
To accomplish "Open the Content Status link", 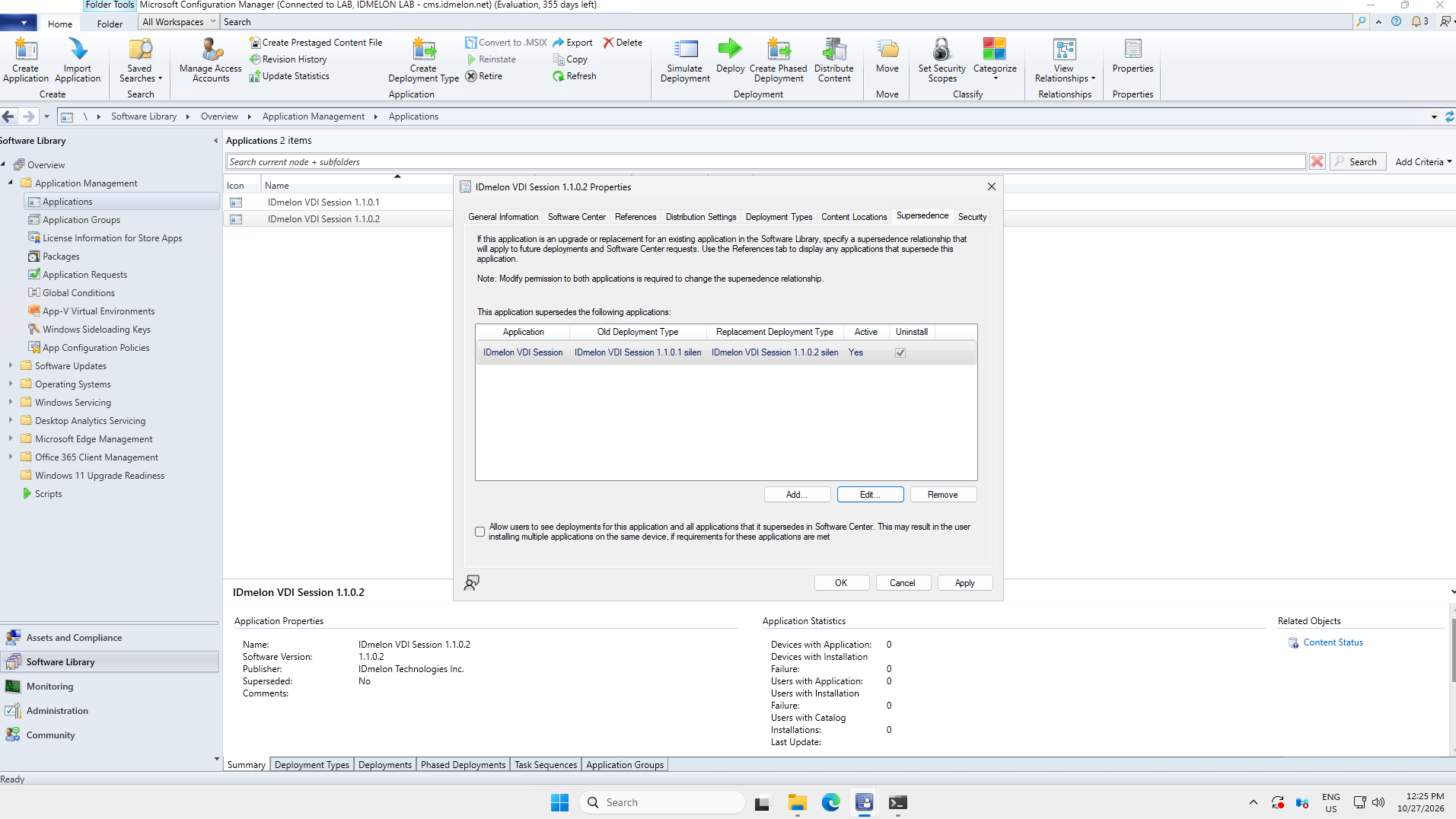I will tap(1333, 642).
